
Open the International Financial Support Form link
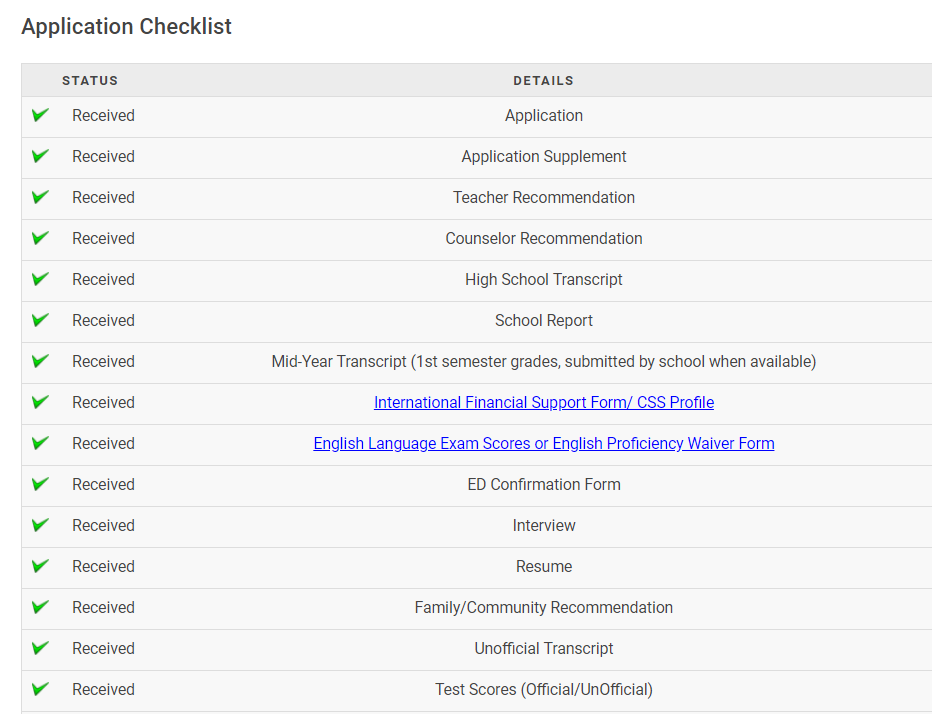(544, 402)
